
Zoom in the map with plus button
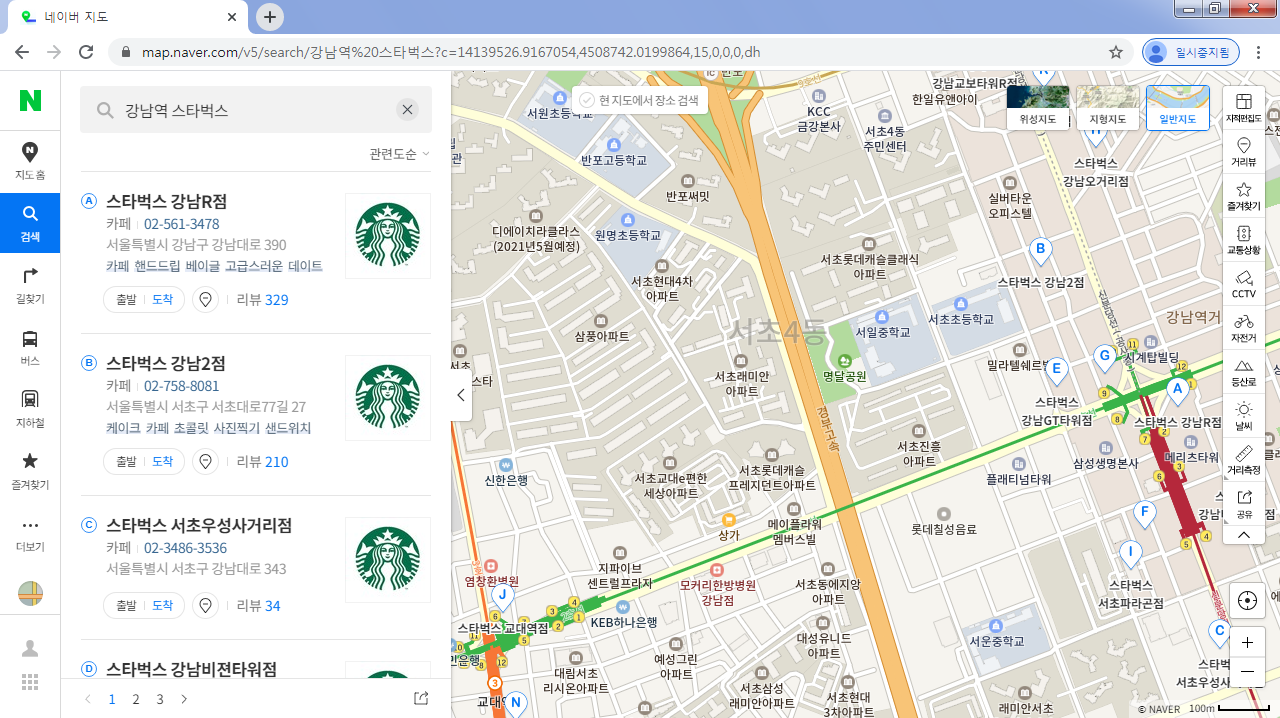coord(1247,643)
